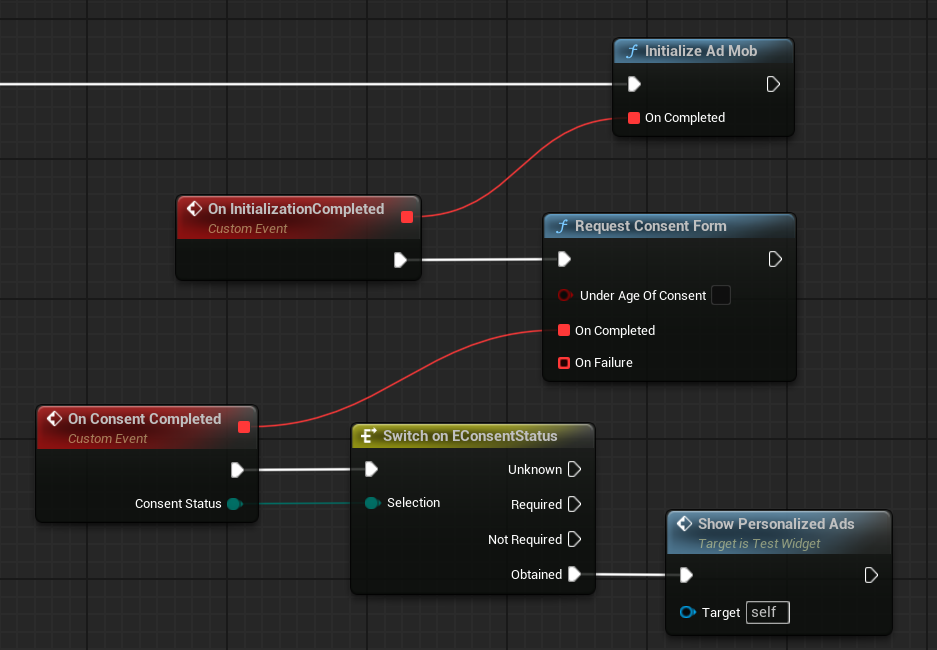Select the Switch on EConsentStatus node title
The height and width of the screenshot is (650, 937).
coord(470,436)
